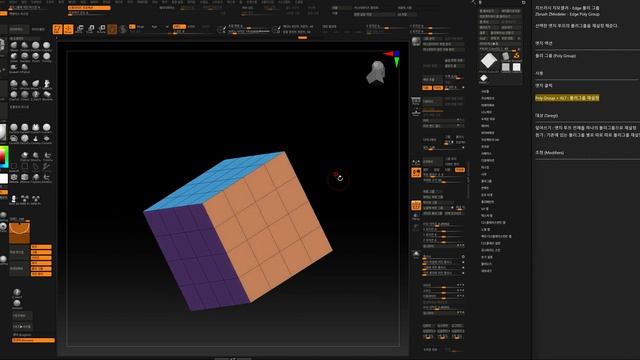Click the second brush cursor icon in top shelf
This screenshot has width=640, height=360.
276,29
